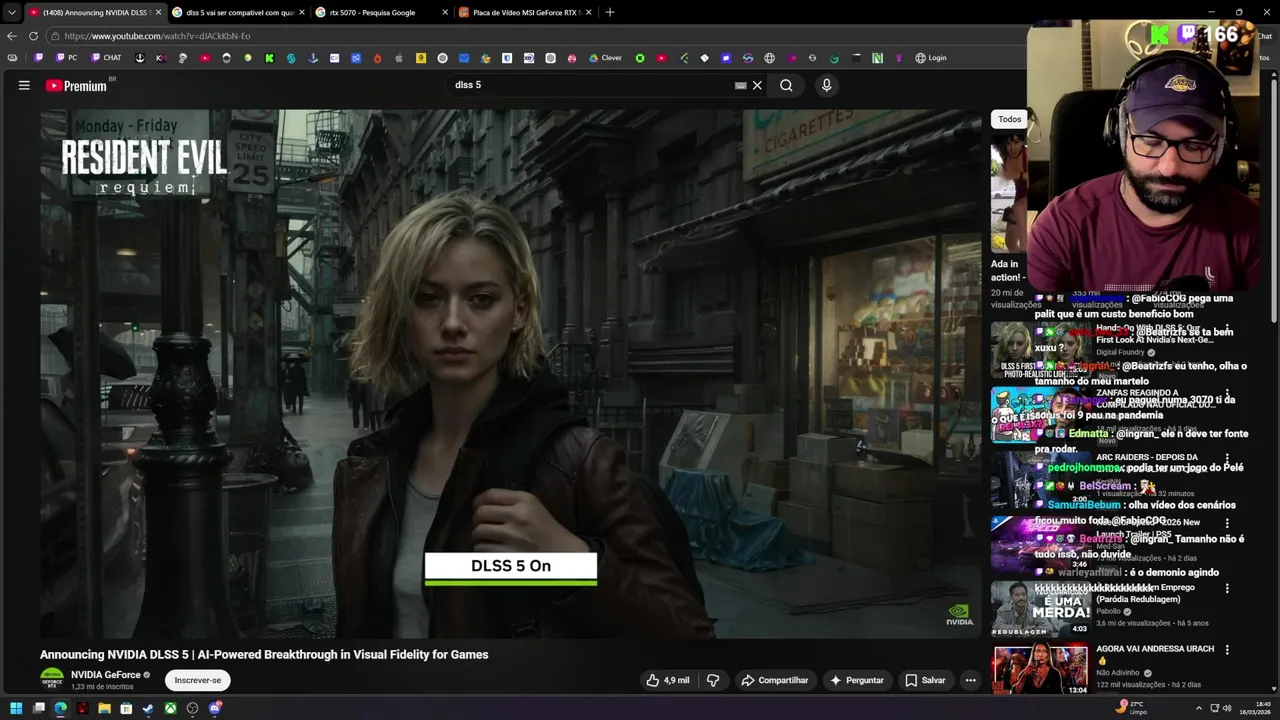Open options menu for ARC RAIDERS video
Screen dimensions: 1280x720
pyautogui.click(x=1227, y=459)
